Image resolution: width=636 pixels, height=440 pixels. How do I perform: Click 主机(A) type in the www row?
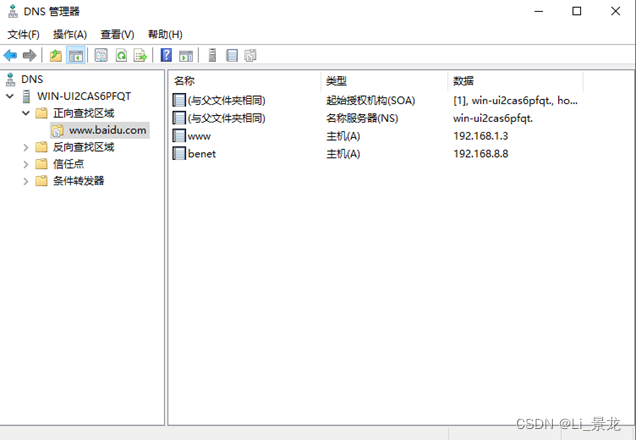(343, 136)
